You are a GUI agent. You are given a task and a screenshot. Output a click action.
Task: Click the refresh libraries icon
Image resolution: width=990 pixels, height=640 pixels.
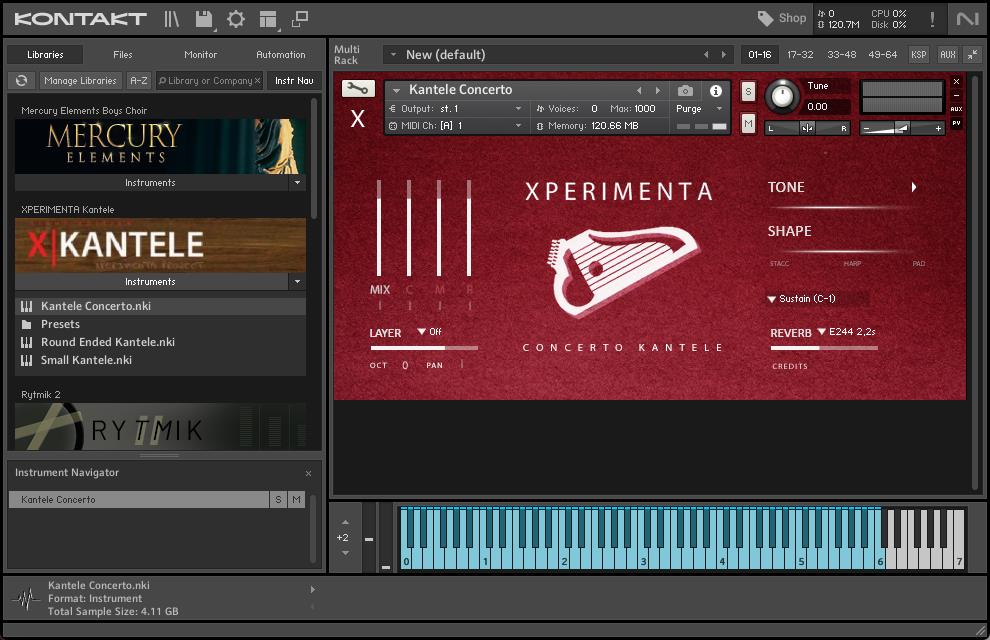(x=21, y=81)
